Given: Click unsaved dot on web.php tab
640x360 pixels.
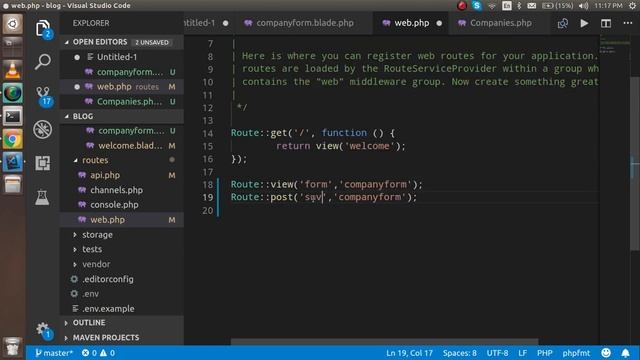Looking at the screenshot, I should (x=439, y=23).
